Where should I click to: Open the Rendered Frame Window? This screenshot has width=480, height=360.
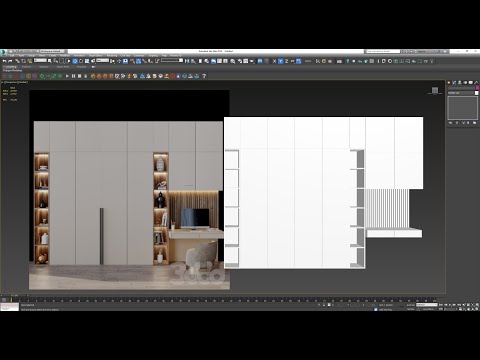[x=246, y=61]
